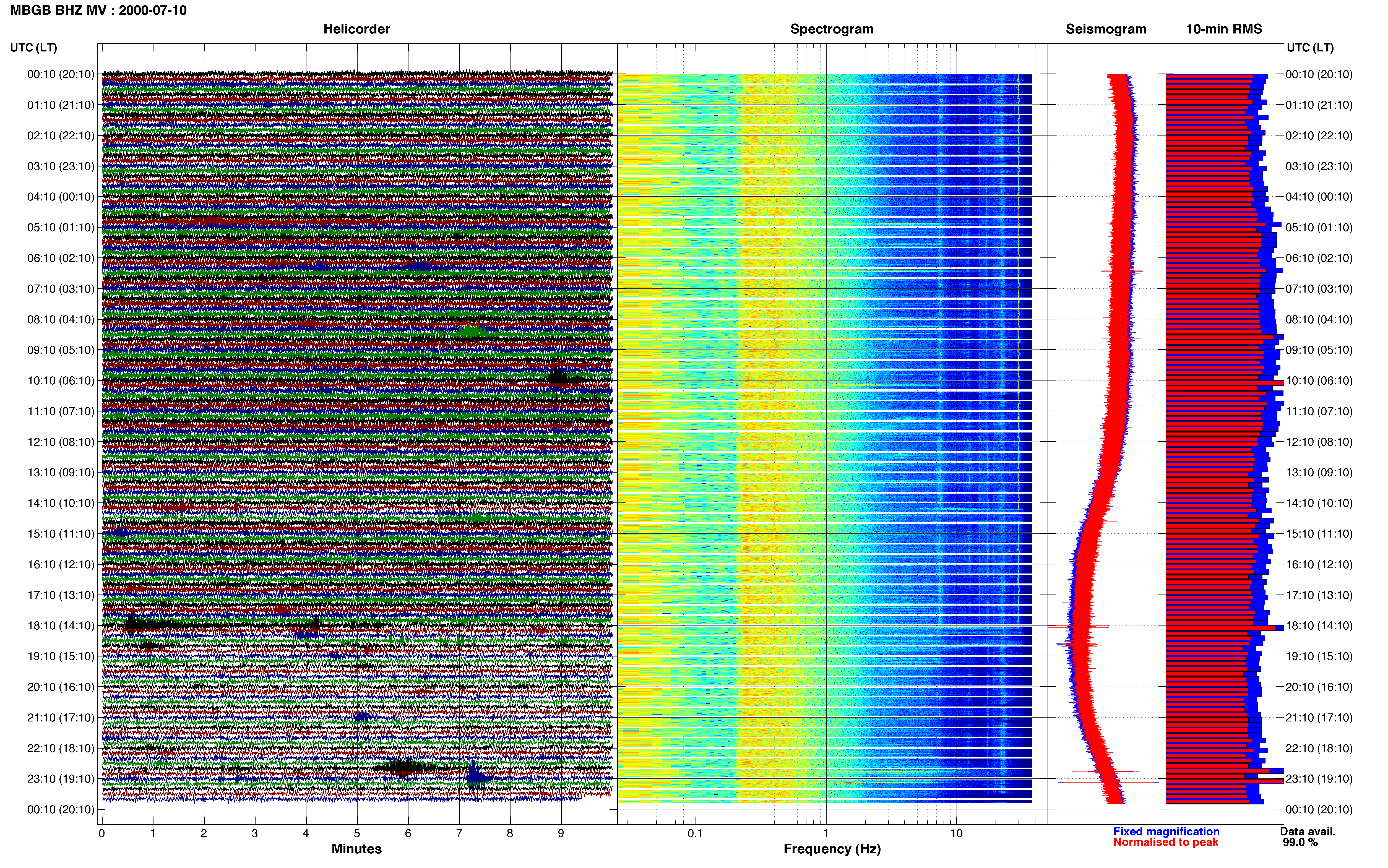Image resolution: width=1388 pixels, height=868 pixels.
Task: Click helicorder time label "08:10 (04:10)"
Action: pos(61,319)
